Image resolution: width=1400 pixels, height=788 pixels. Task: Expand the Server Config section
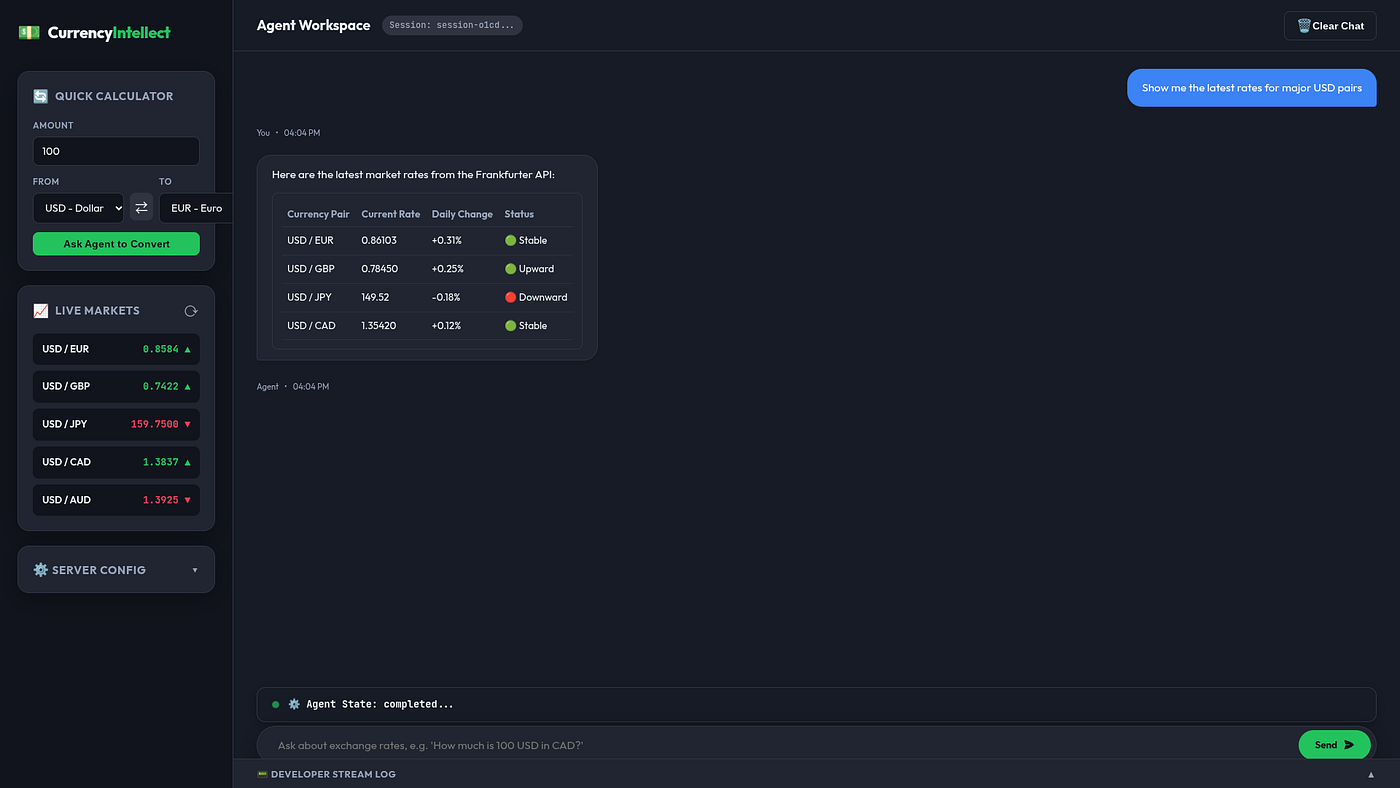(116, 570)
